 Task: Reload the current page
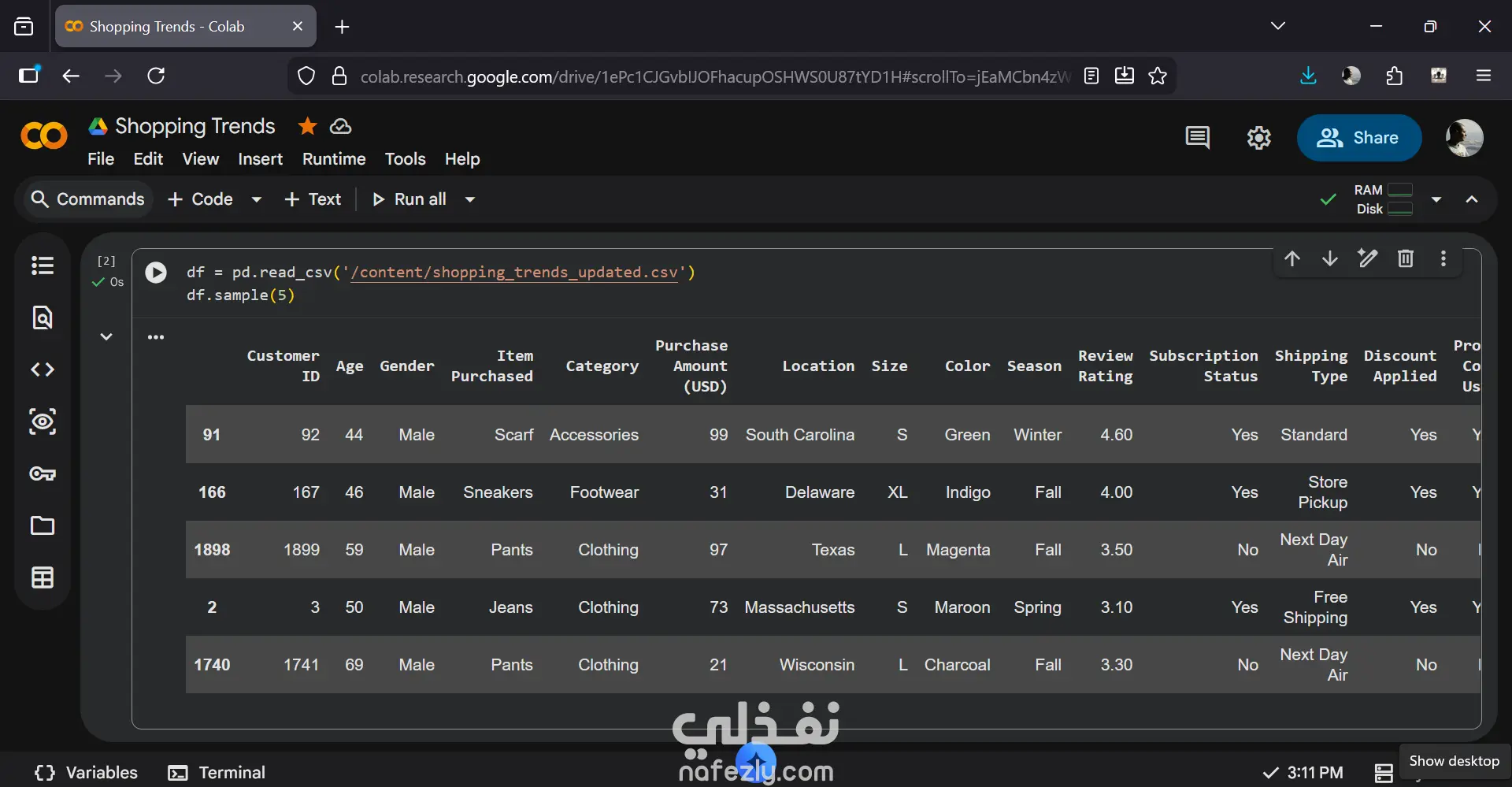156,76
